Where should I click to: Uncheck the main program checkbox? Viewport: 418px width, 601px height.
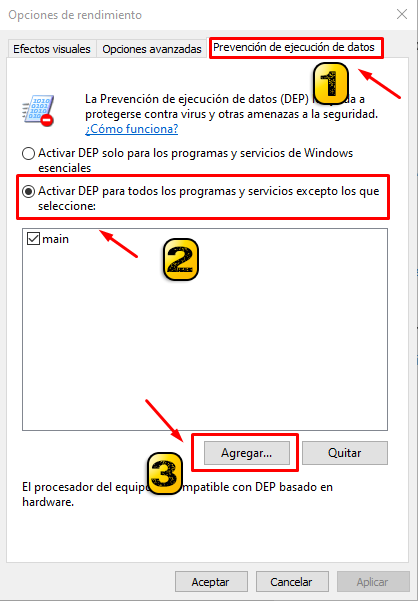33,239
